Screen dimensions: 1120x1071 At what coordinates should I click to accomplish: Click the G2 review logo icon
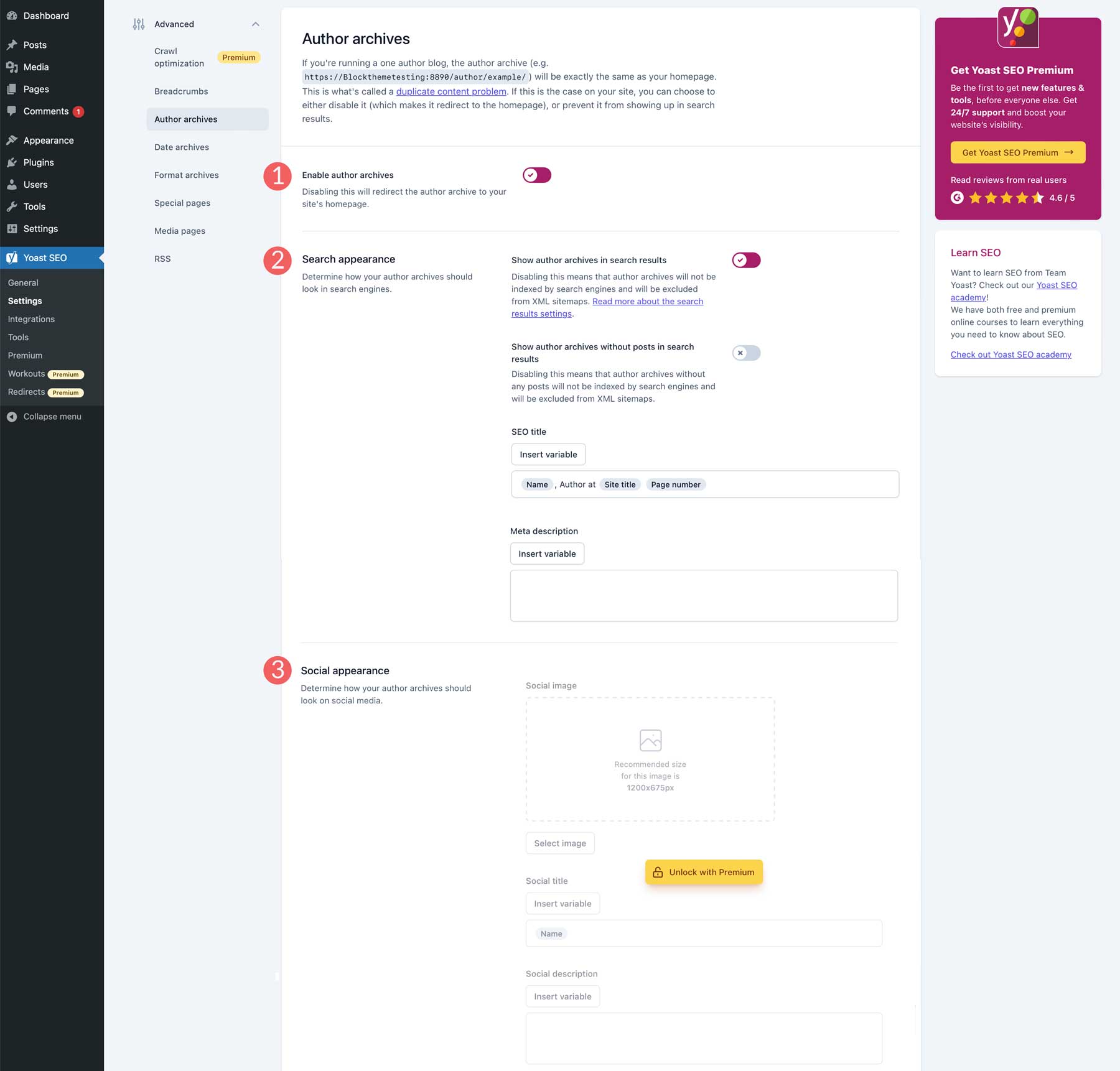[957, 198]
